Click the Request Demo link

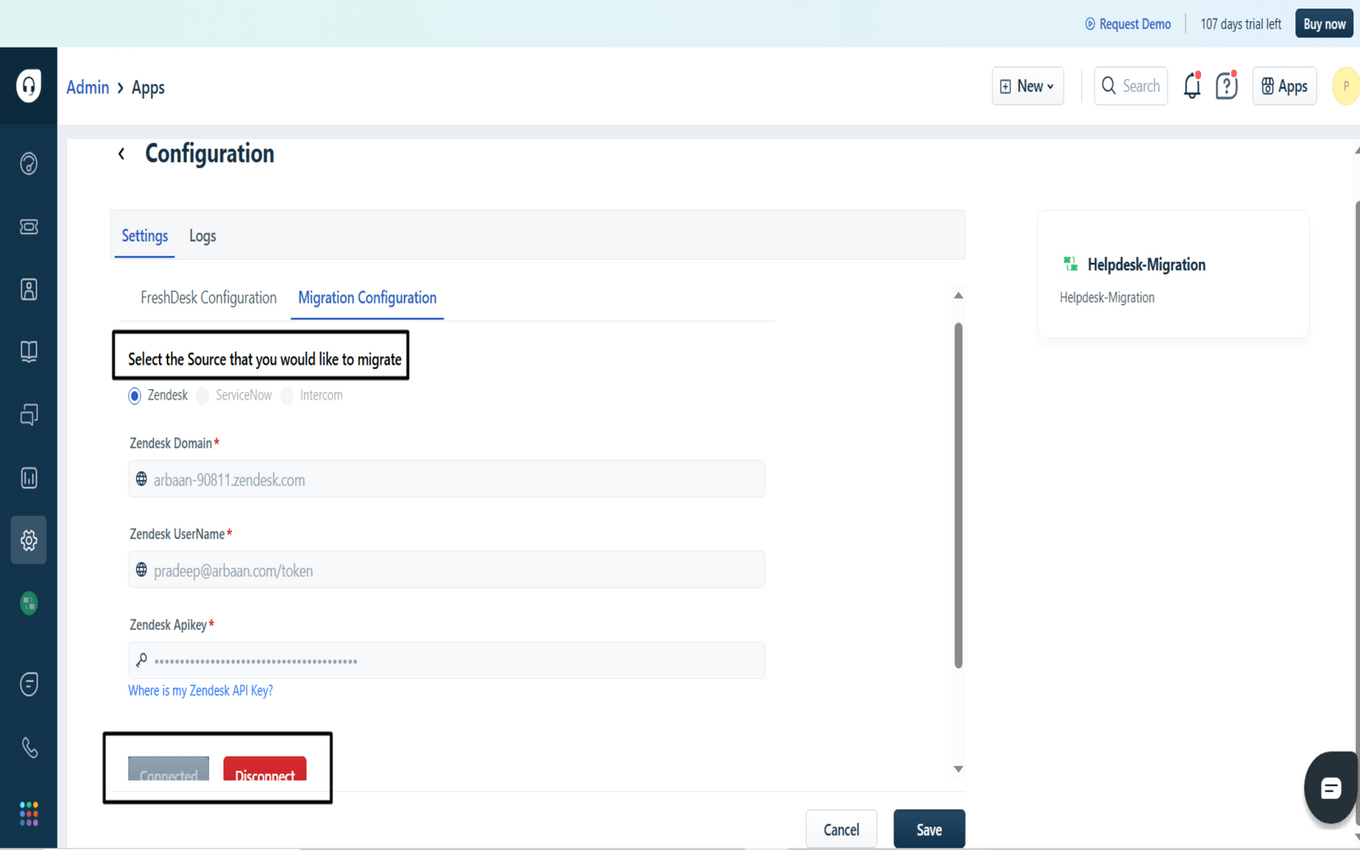(x=1128, y=24)
